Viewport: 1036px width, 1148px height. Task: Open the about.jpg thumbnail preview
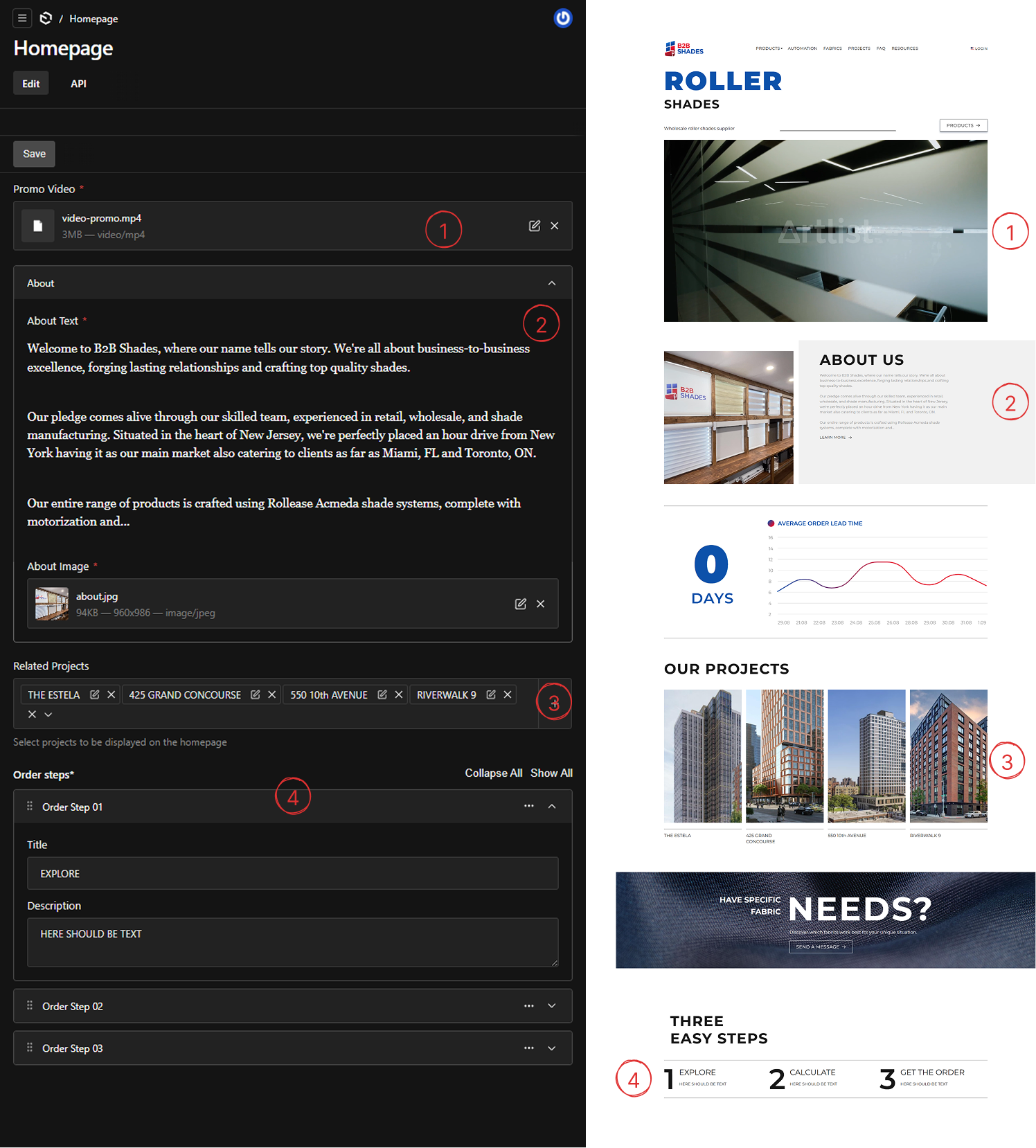pyautogui.click(x=52, y=604)
